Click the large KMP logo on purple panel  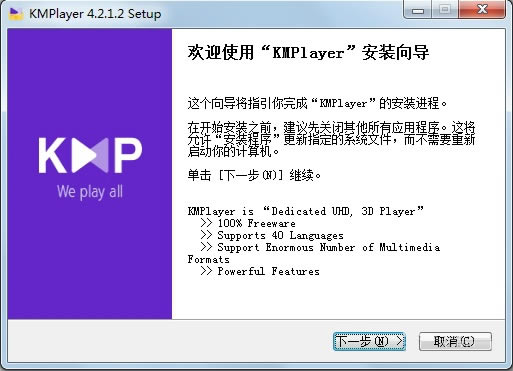point(90,156)
